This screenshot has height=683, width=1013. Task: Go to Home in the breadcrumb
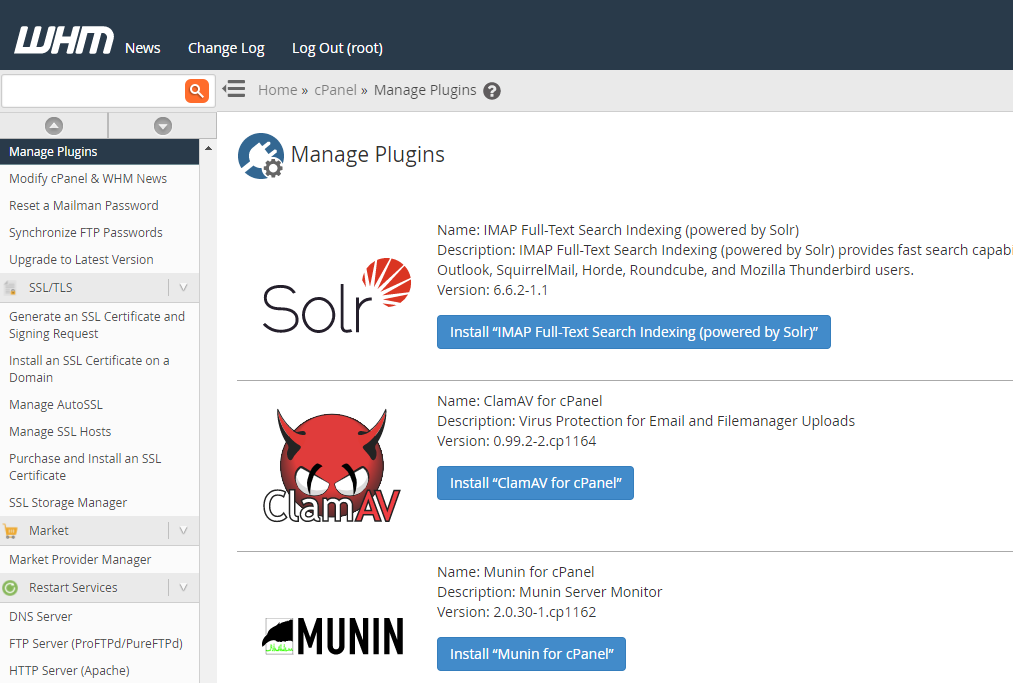pos(278,90)
